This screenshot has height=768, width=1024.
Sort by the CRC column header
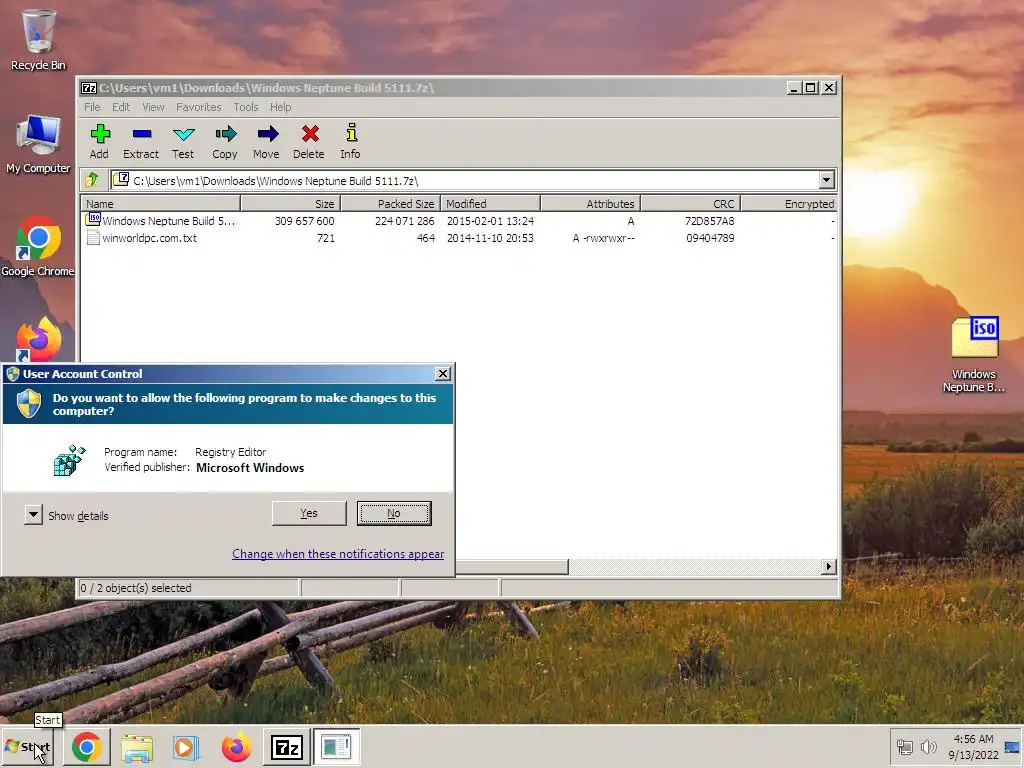[x=690, y=204]
